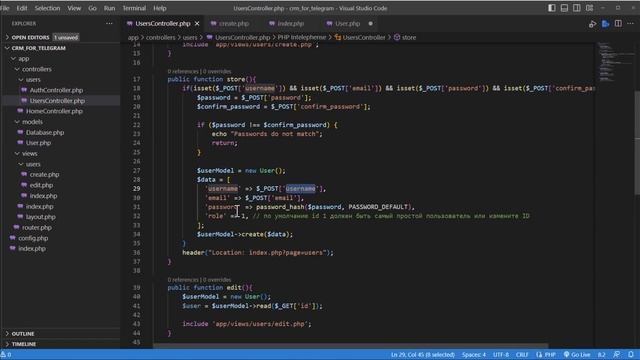Open the Terminal menu
This screenshot has height=360, width=640.
pyautogui.click(x=134, y=8)
